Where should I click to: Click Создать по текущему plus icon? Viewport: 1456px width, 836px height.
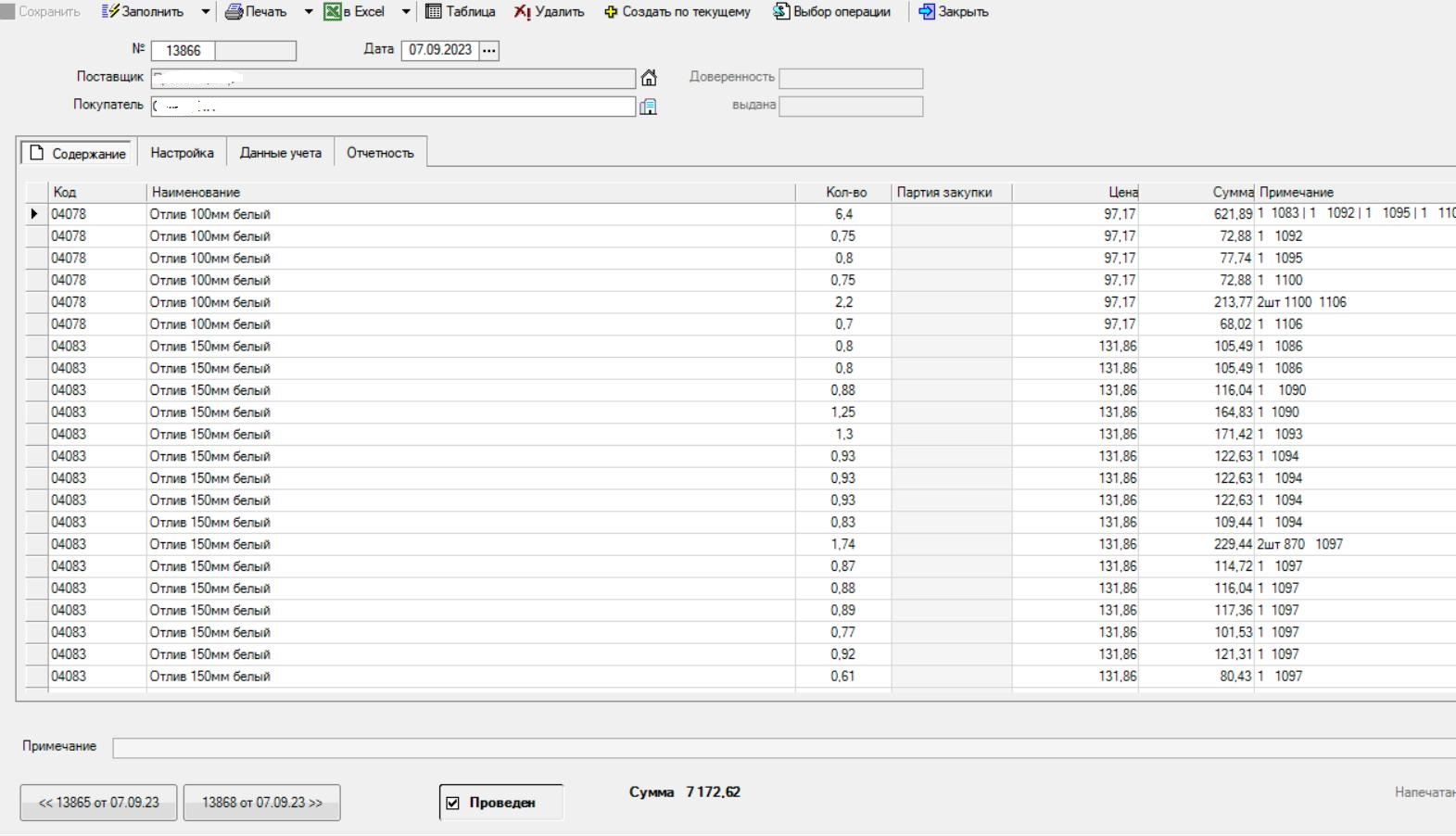(611, 12)
